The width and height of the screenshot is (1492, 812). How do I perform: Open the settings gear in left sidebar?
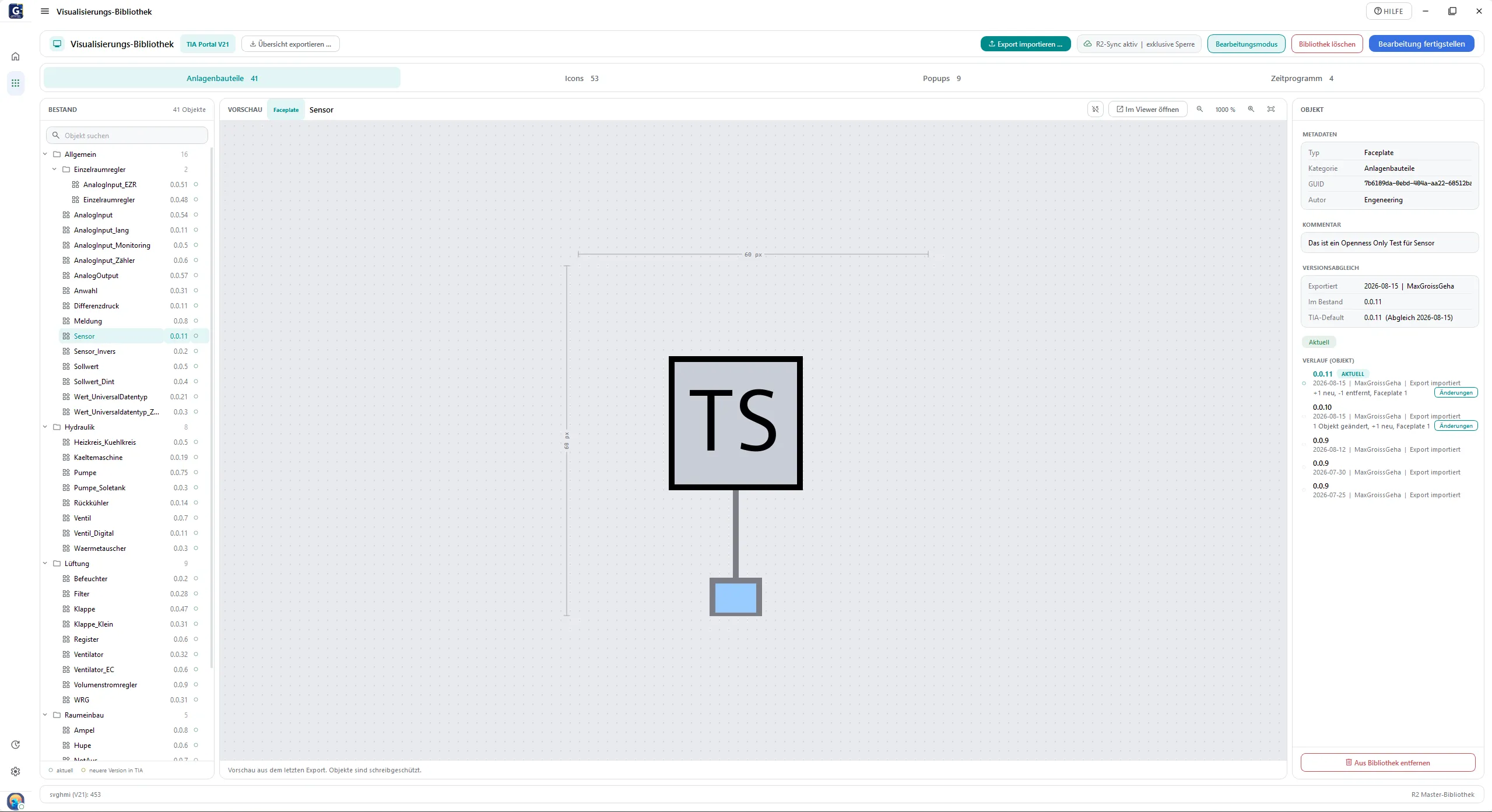pos(16,771)
